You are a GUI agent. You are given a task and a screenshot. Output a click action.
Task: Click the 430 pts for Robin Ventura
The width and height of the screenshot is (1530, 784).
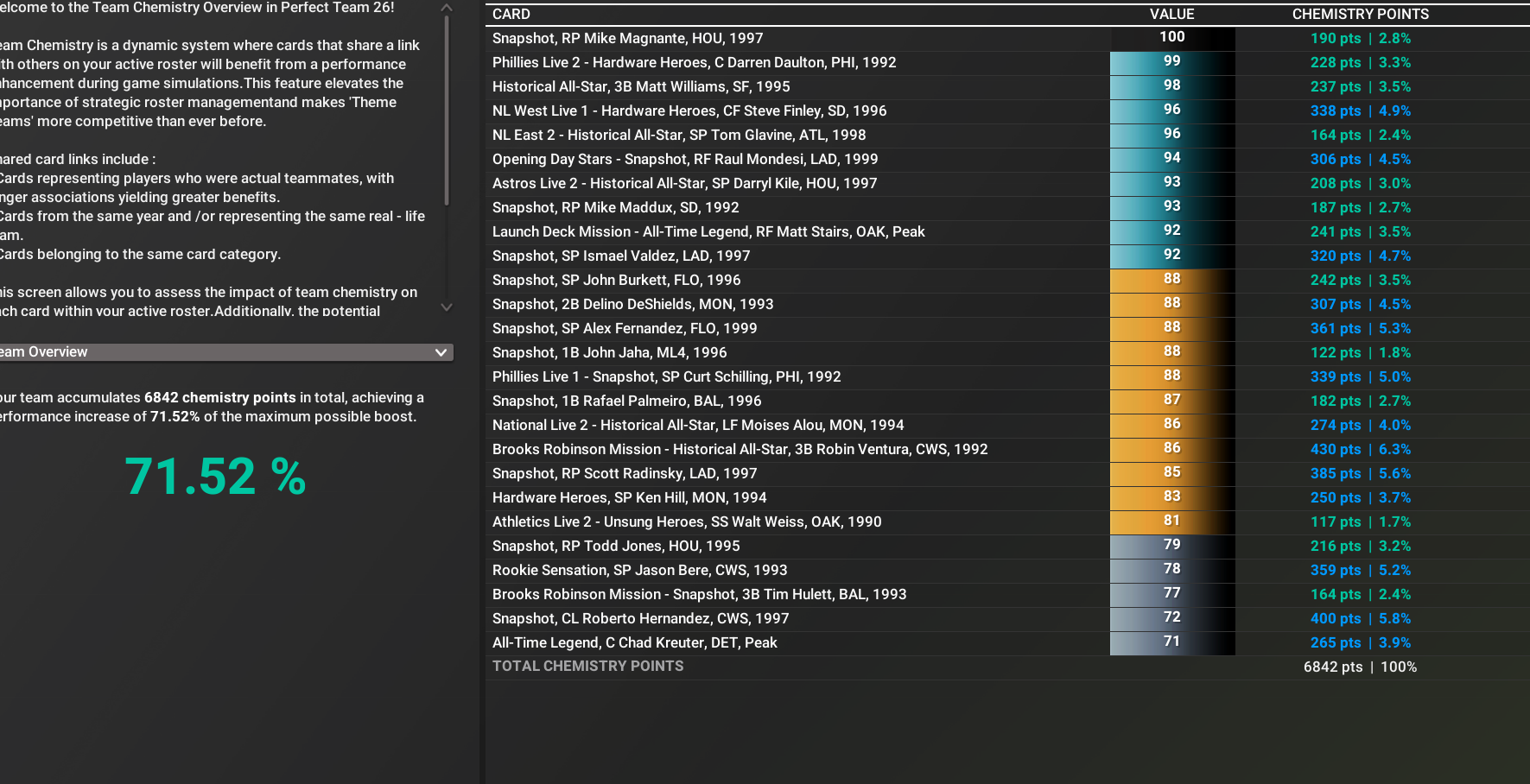click(1335, 449)
